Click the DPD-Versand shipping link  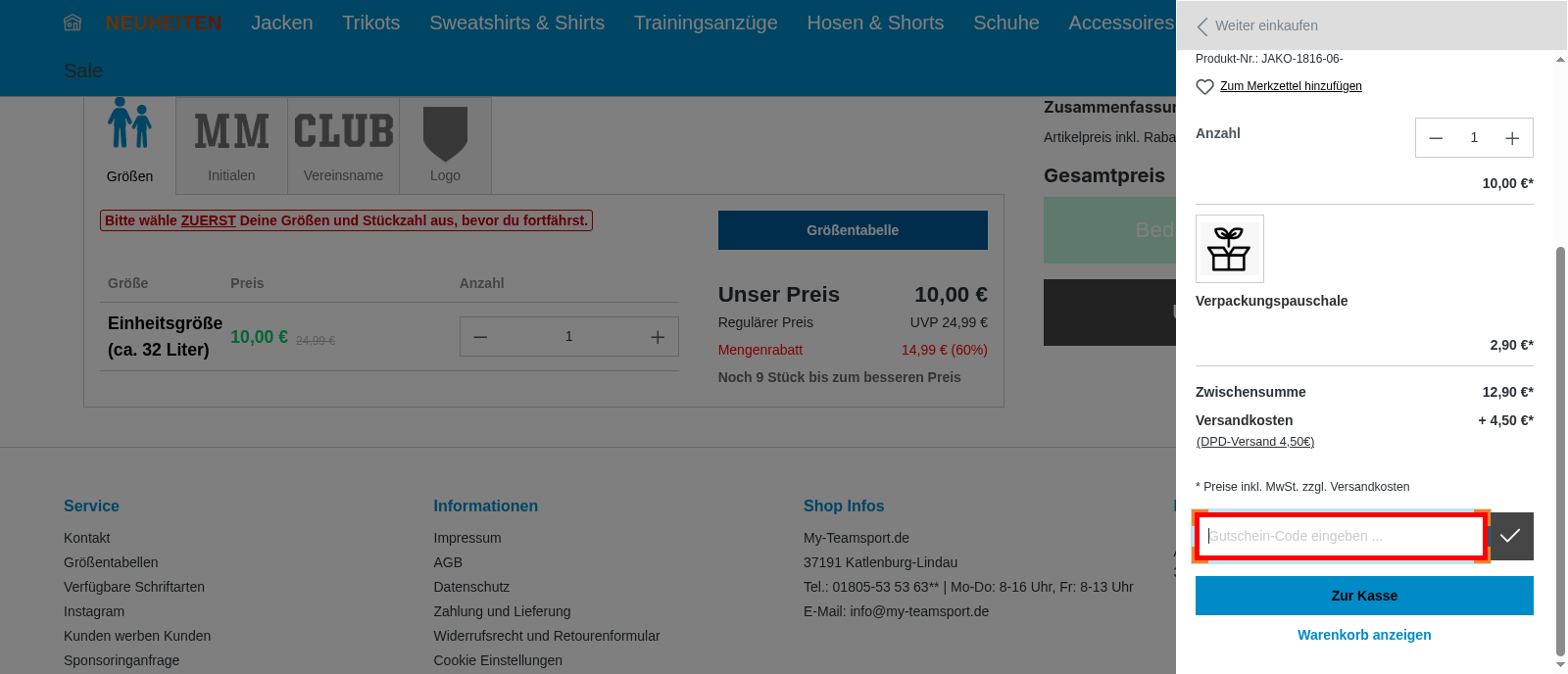point(1254,442)
